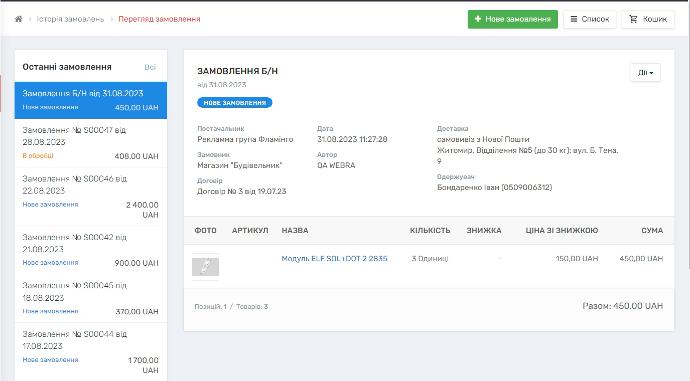This screenshot has height=381, width=690.
Task: Show all orders via Всі link
Action: pos(150,67)
